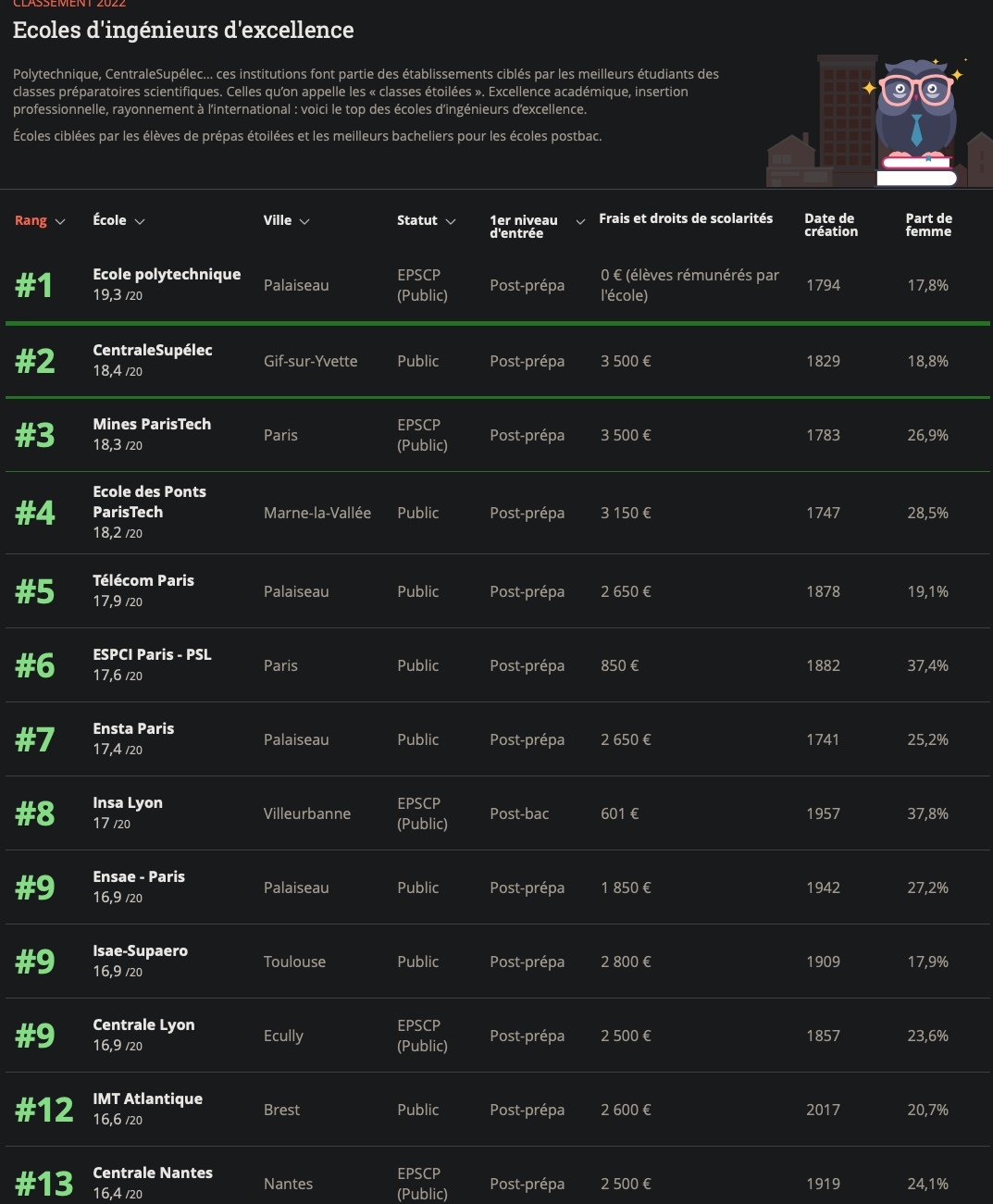The image size is (993, 1204).
Task: Open the Ecole polytechnique school link
Action: (x=167, y=274)
